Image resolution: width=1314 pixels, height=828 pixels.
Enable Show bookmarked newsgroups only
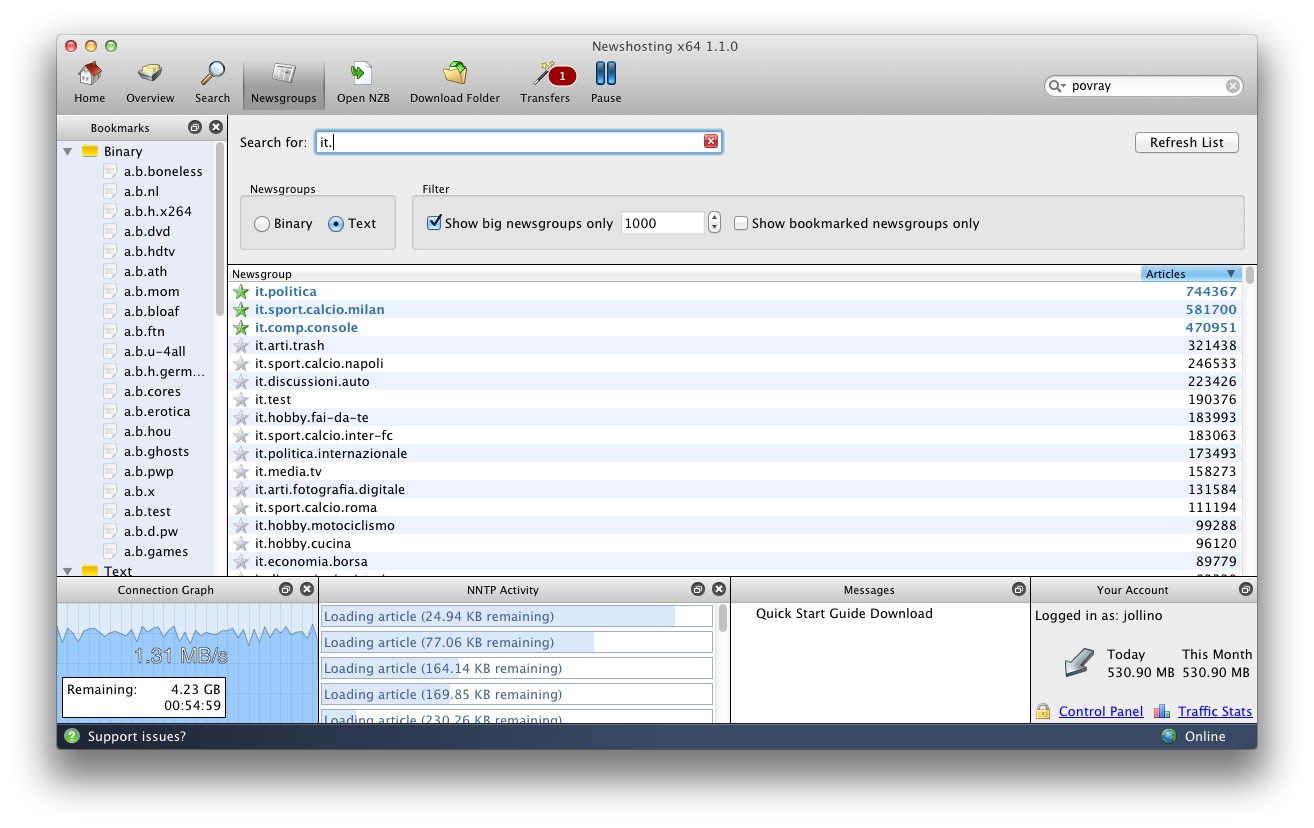(741, 223)
